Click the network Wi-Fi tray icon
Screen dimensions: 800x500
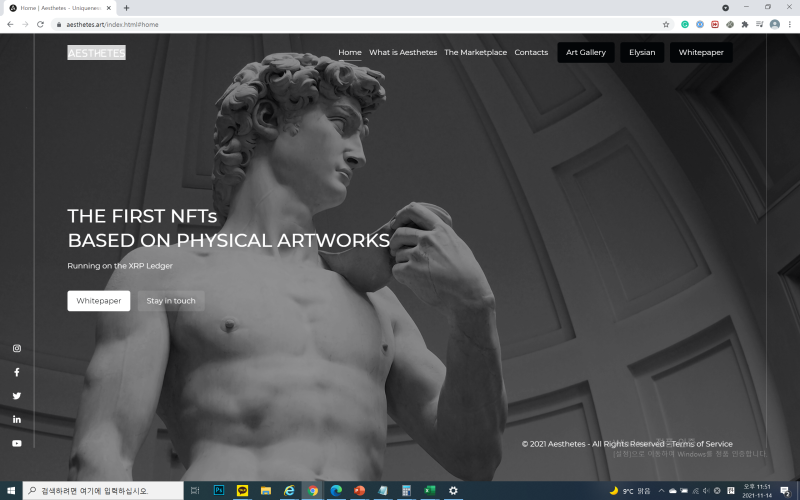pos(695,491)
